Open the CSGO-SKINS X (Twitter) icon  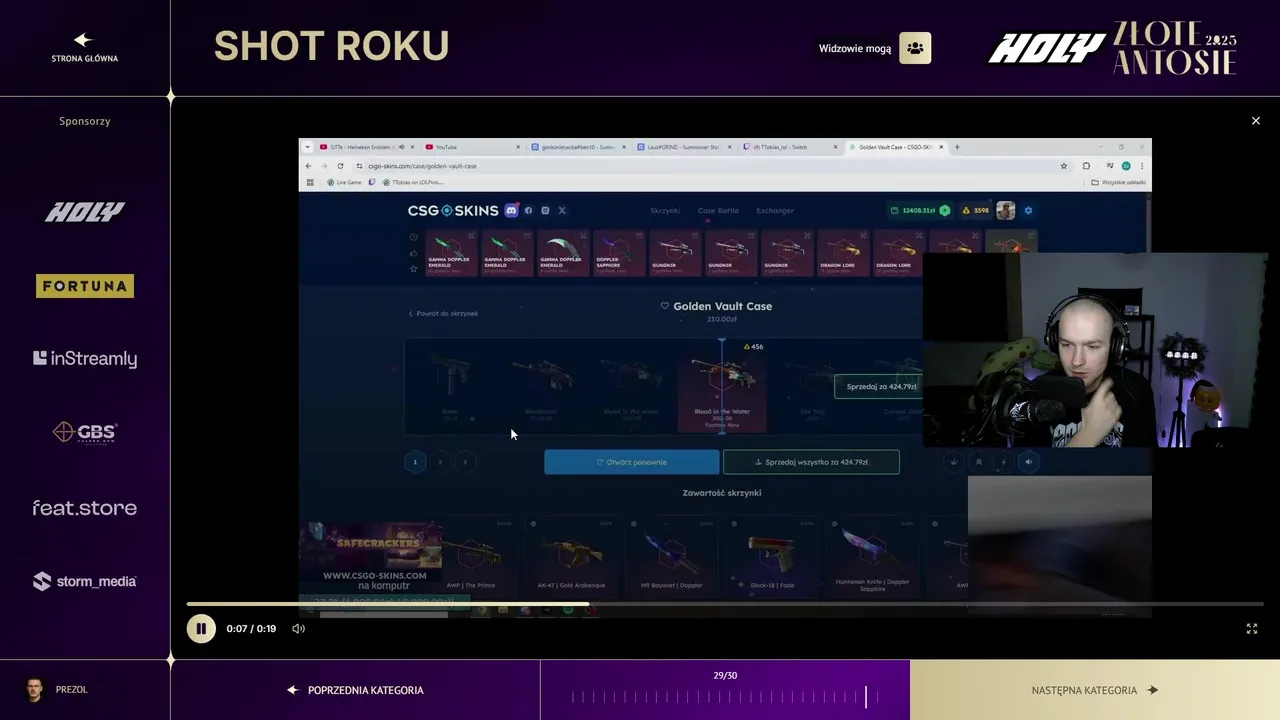[x=562, y=211]
